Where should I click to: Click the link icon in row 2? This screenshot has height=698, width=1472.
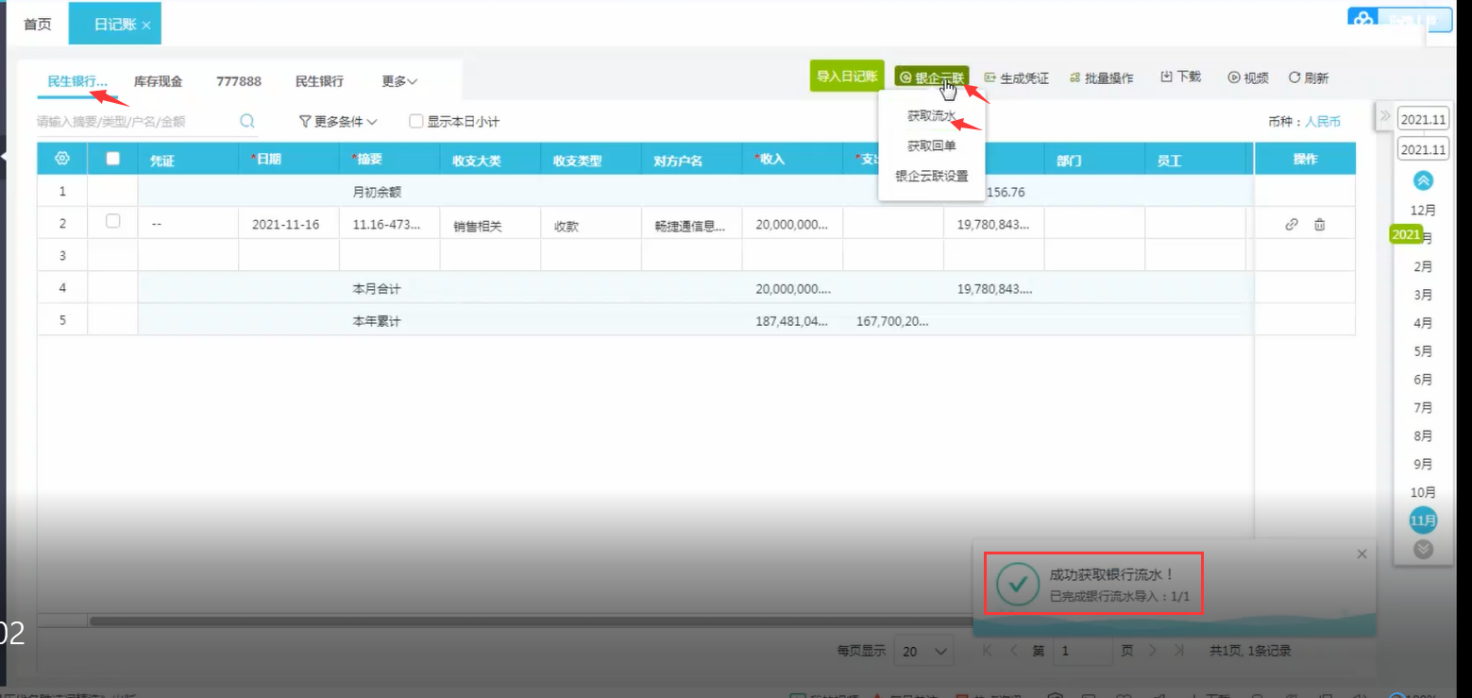point(1291,225)
